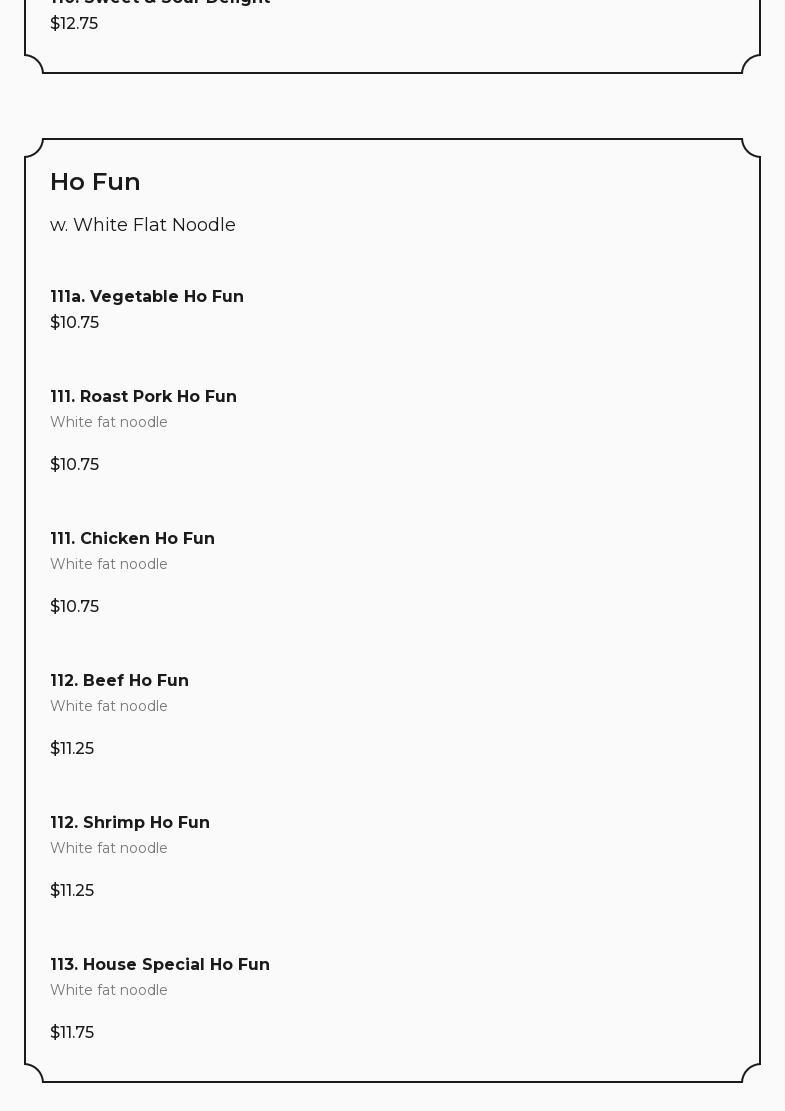Select 113. House Special Ho Fun
Screen dimensions: 785x1111
tap(160, 965)
